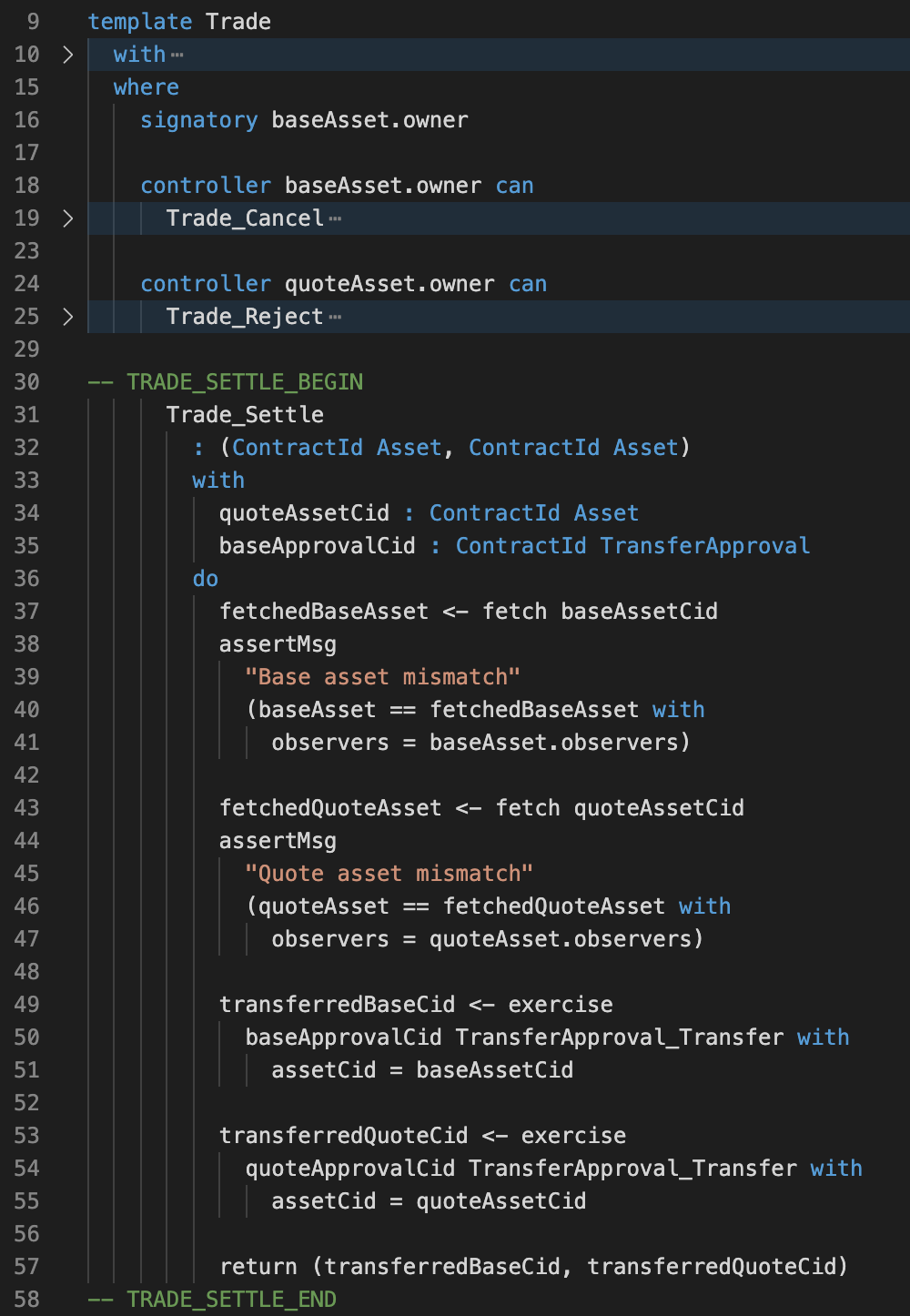Click line number 30 in gutter
910x1316 pixels.
click(26, 382)
